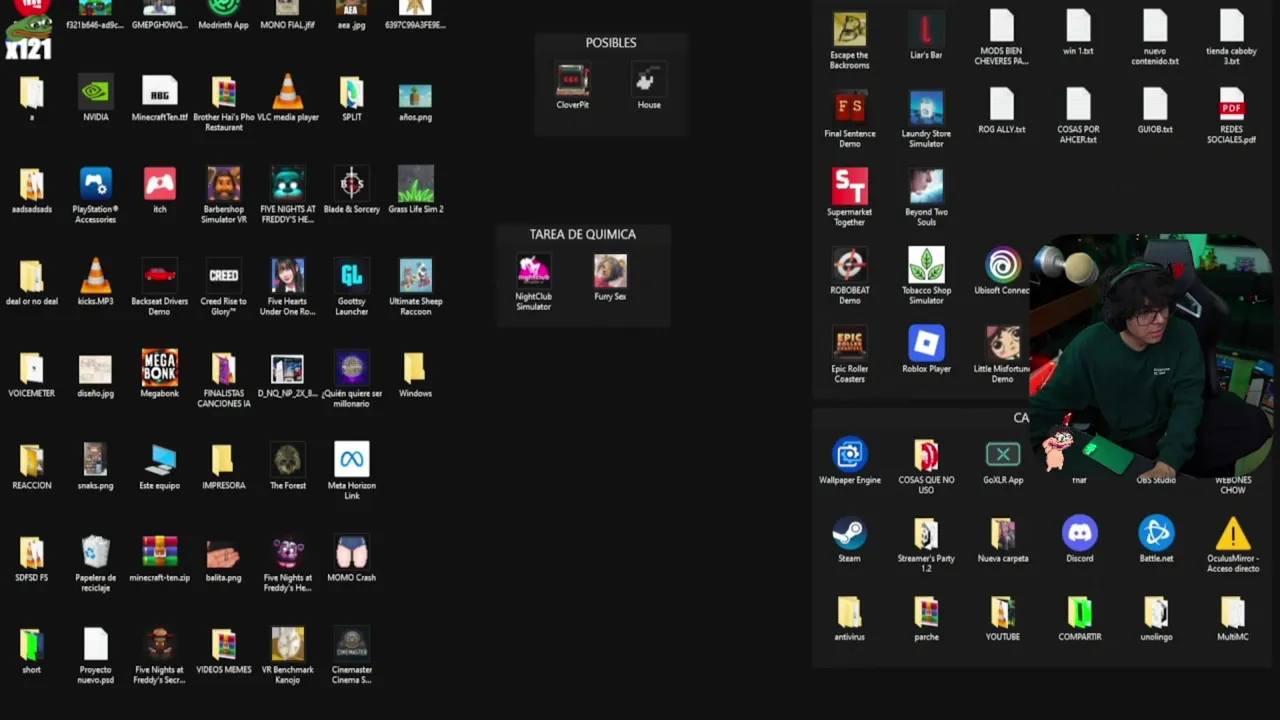Open REDES SOCIALES.pdf file

(1232, 105)
